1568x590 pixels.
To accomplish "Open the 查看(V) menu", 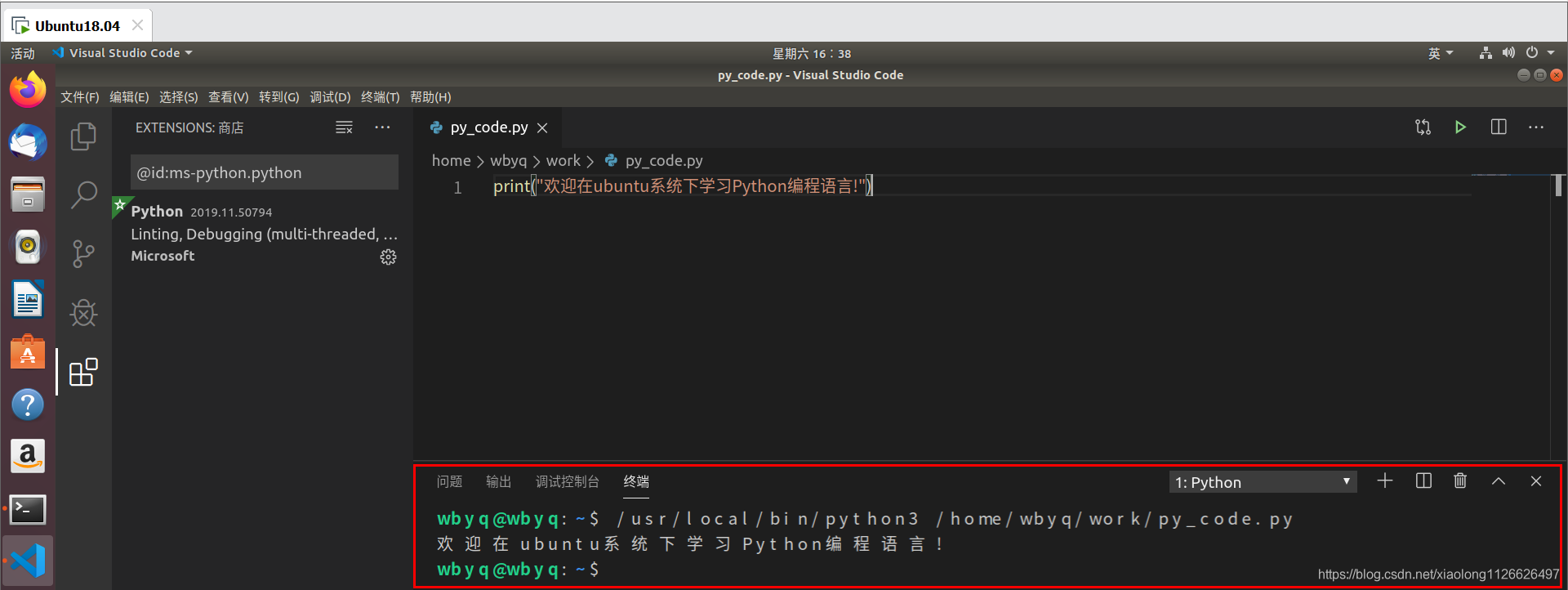I will pos(228,97).
